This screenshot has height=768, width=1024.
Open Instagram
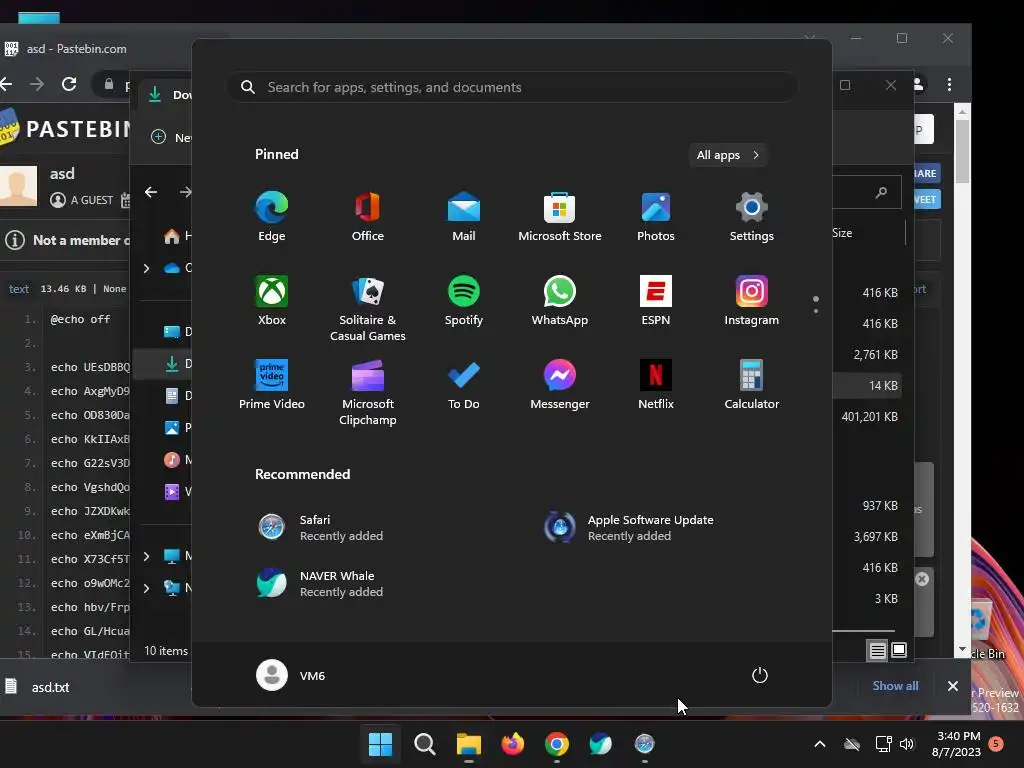pos(752,301)
